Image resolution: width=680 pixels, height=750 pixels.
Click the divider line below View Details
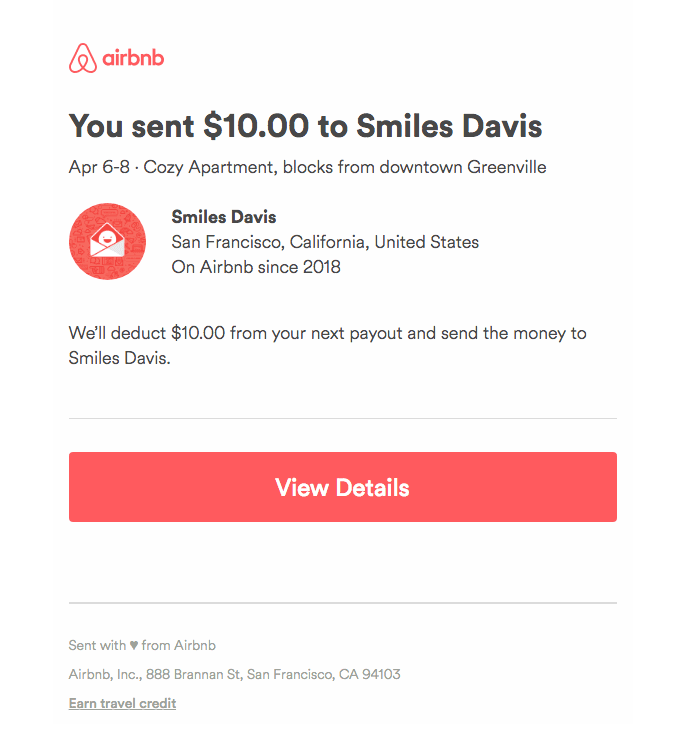pyautogui.click(x=342, y=603)
